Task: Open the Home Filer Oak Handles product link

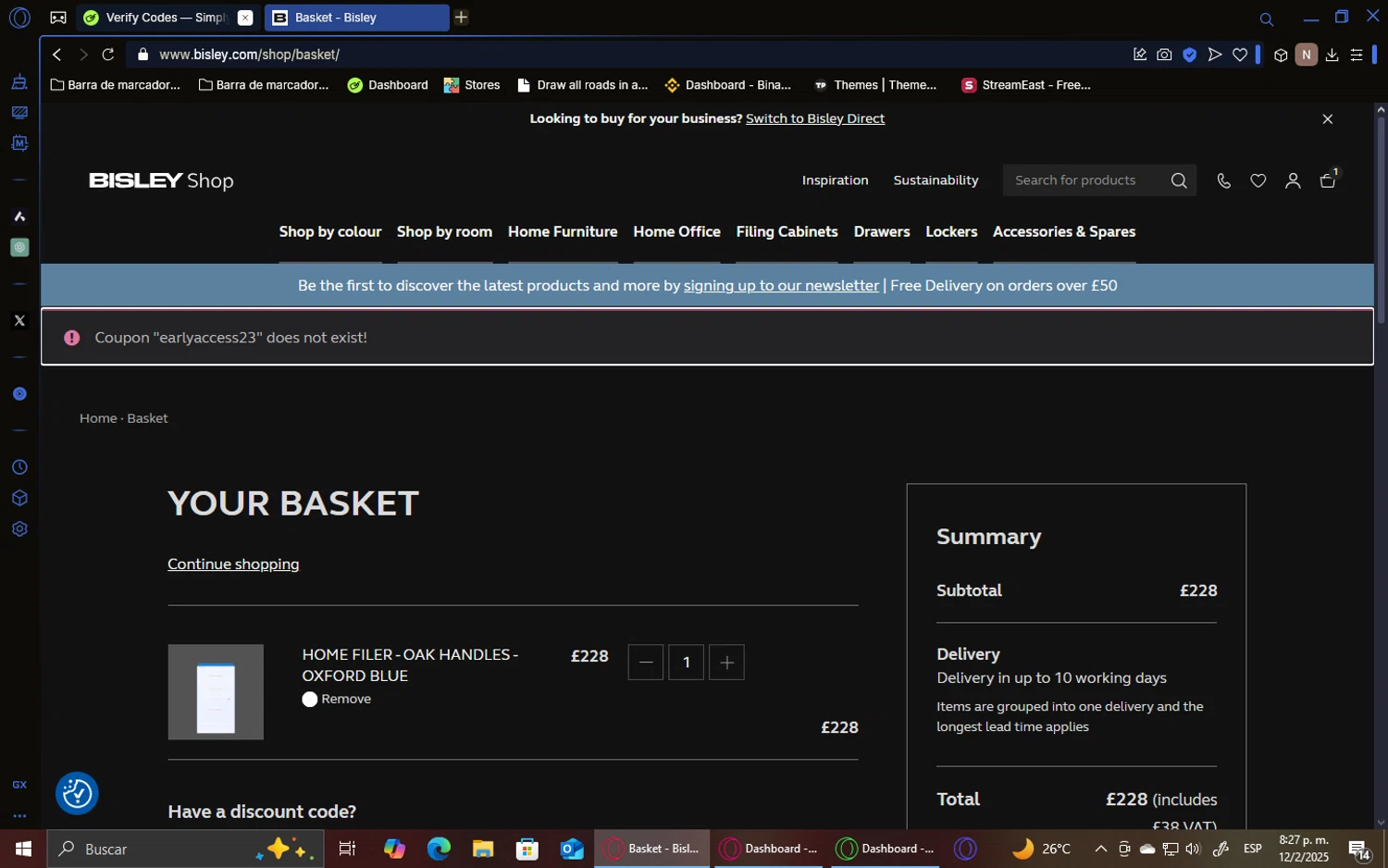Action: (410, 665)
